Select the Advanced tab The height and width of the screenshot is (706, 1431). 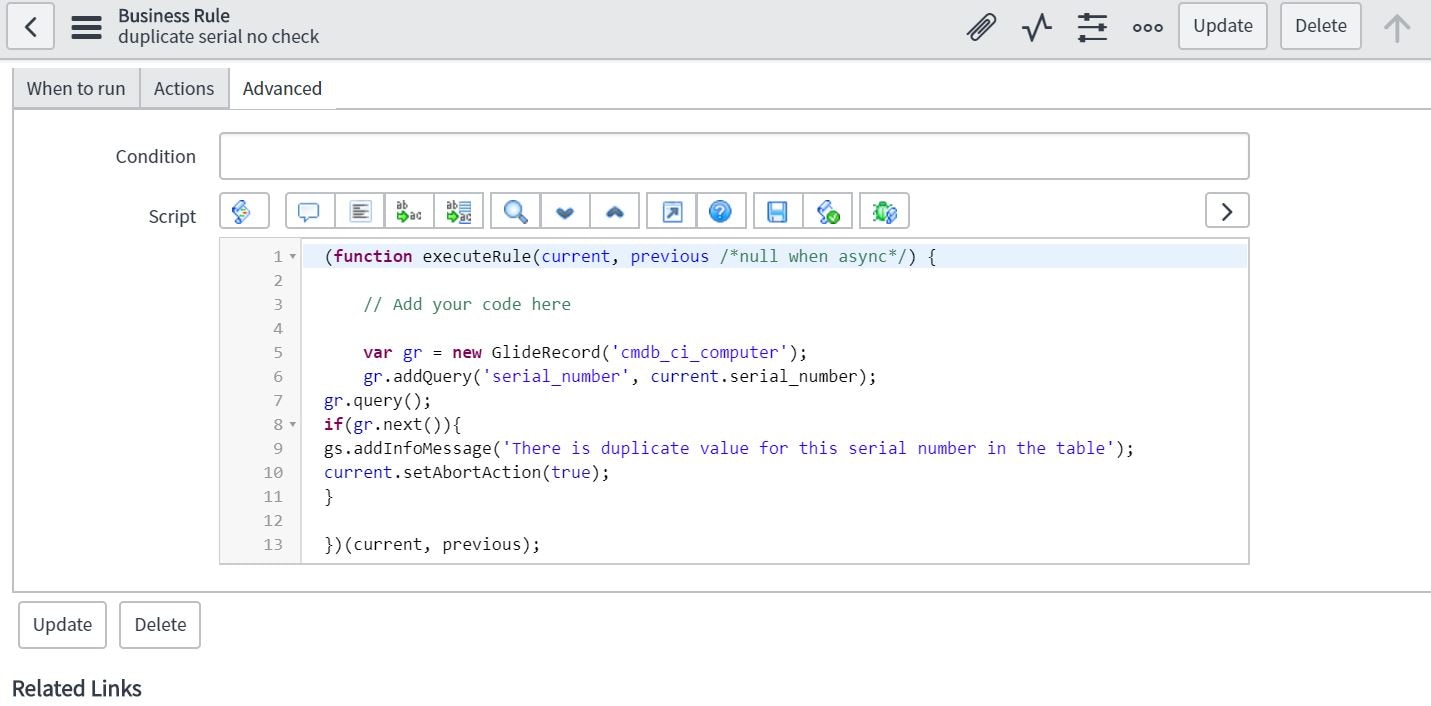[282, 88]
